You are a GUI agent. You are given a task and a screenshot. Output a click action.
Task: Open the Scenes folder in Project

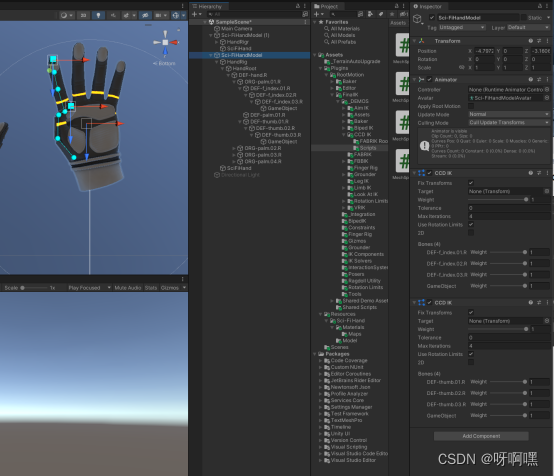pyautogui.click(x=339, y=347)
